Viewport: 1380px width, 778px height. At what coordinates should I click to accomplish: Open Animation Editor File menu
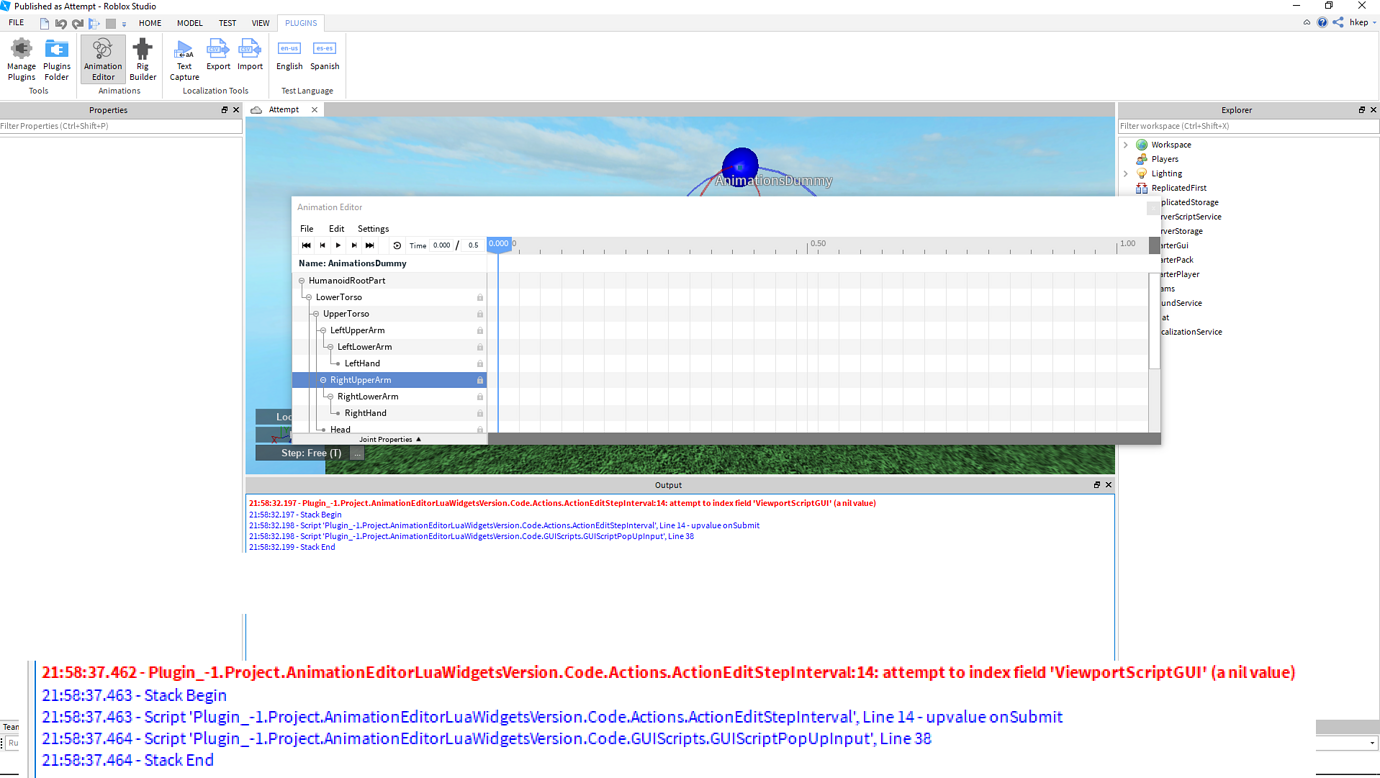(x=307, y=229)
